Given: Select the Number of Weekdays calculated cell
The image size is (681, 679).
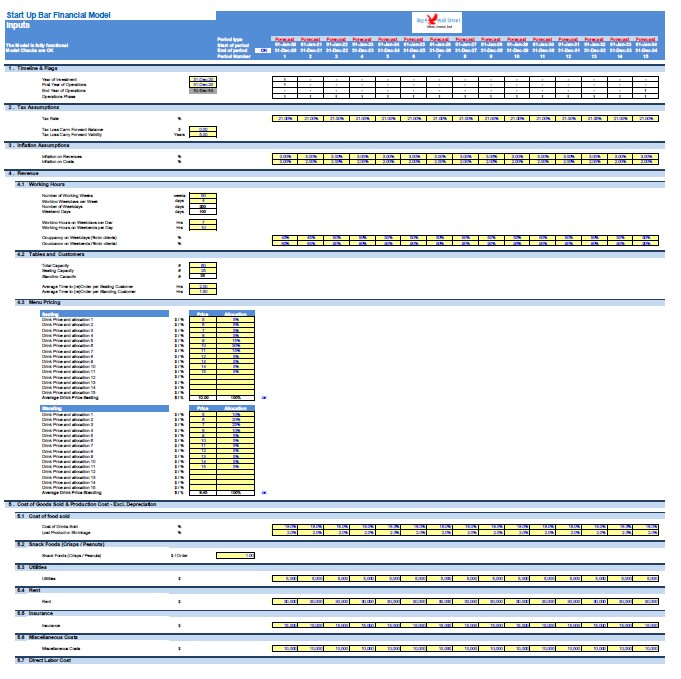Looking at the screenshot, I should pos(205,209).
